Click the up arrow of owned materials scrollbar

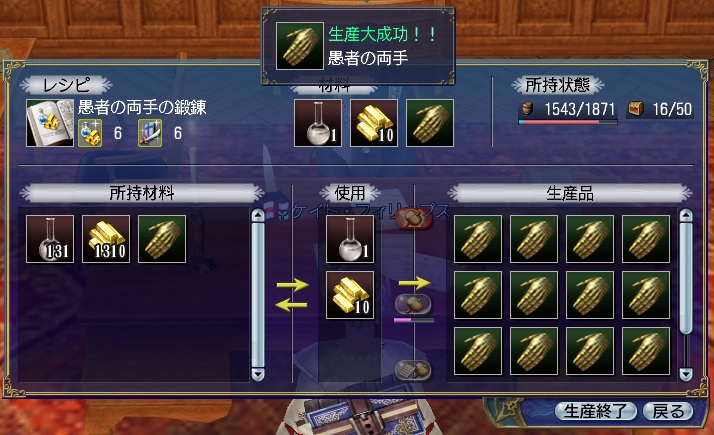(x=258, y=215)
